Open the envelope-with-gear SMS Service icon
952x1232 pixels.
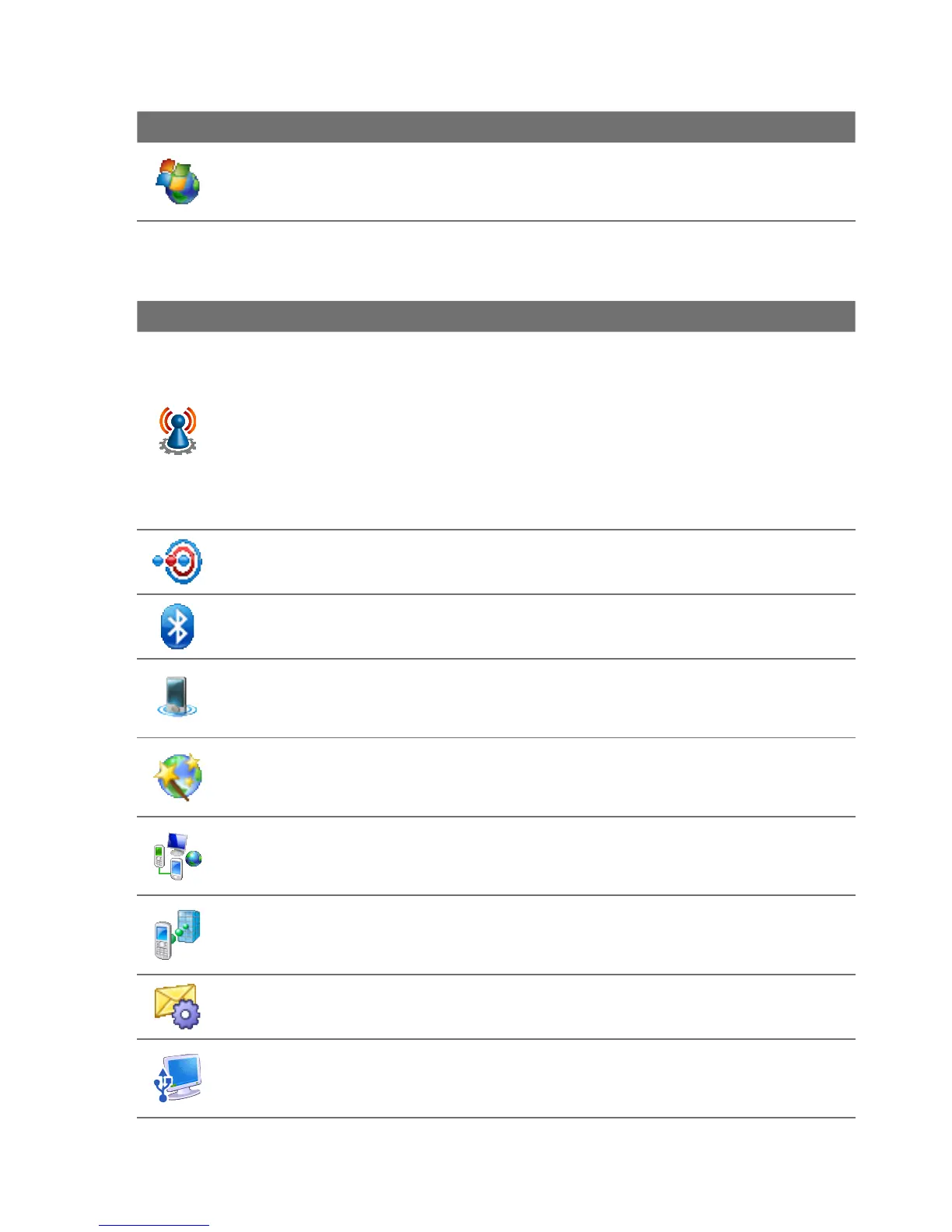pyautogui.click(x=177, y=1006)
